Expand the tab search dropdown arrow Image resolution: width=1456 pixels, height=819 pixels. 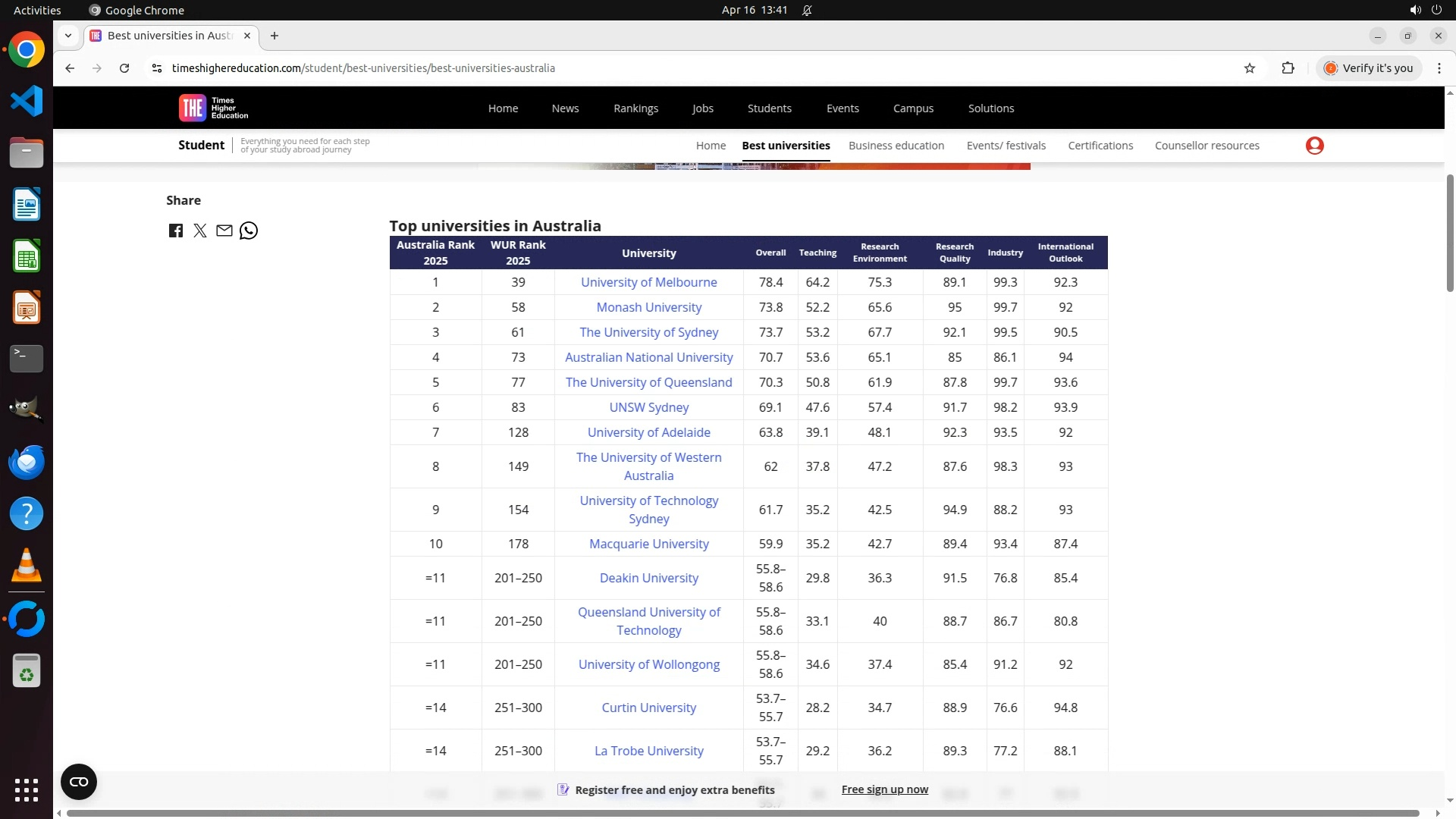click(x=68, y=36)
